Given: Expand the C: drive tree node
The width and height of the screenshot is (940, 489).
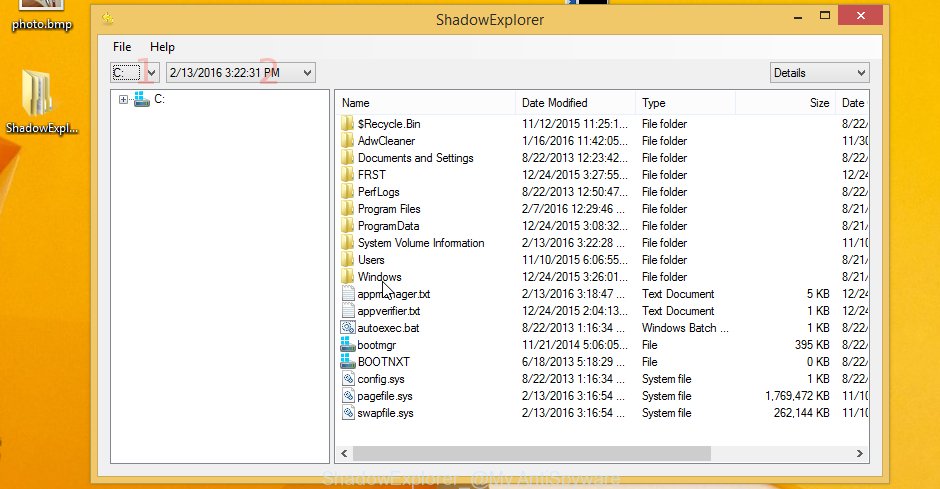Looking at the screenshot, I should pyautogui.click(x=123, y=99).
